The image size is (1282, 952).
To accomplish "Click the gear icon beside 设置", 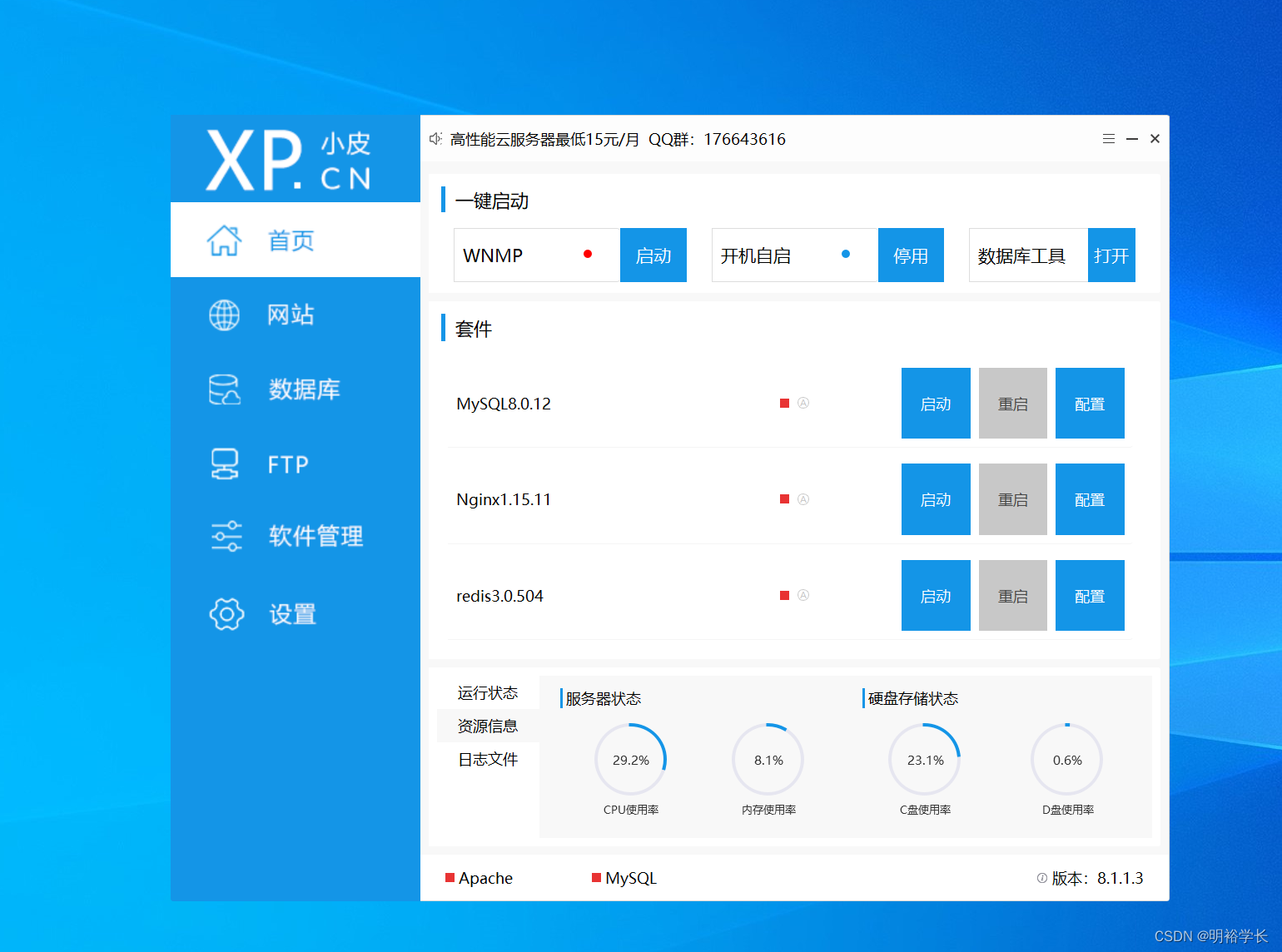I will 226,614.
